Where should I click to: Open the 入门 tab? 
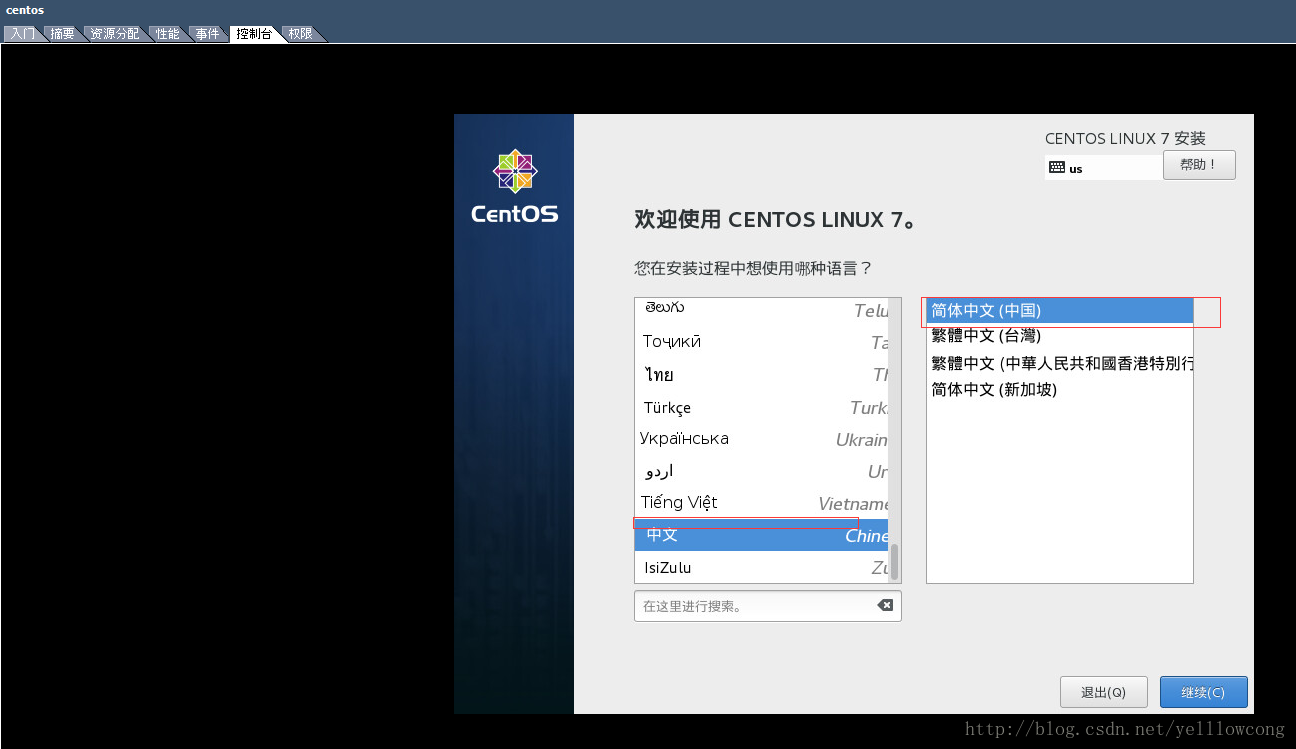click(x=22, y=34)
